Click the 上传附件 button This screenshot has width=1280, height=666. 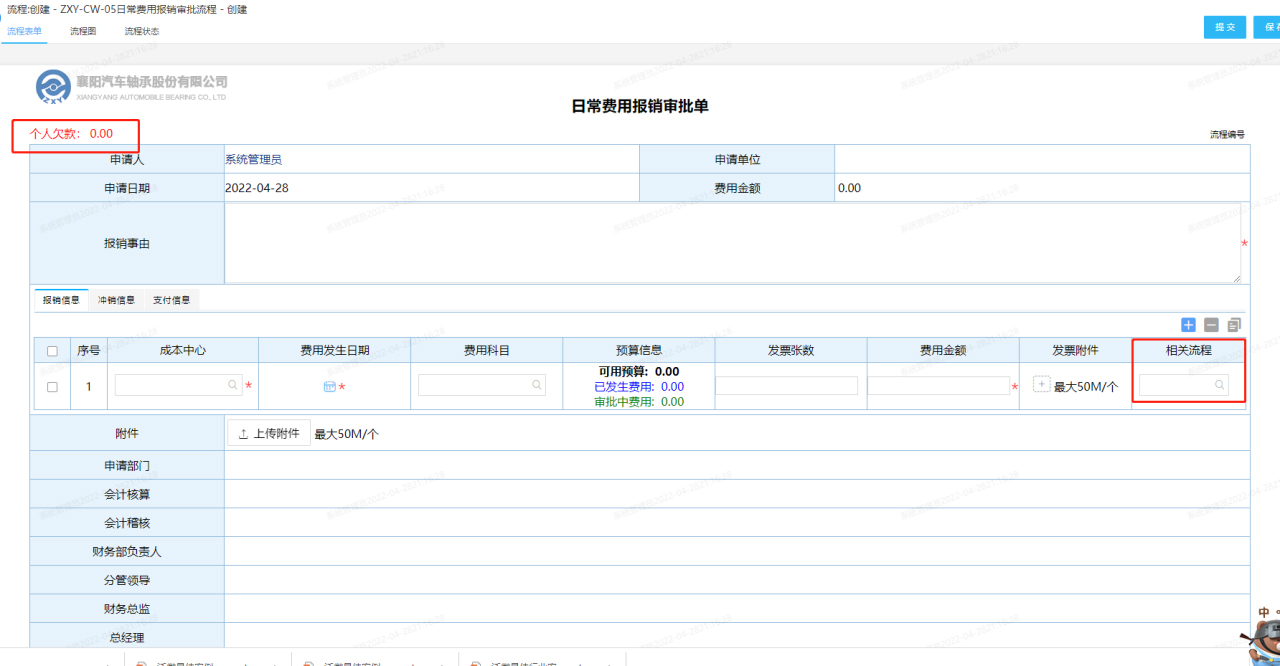(x=269, y=434)
